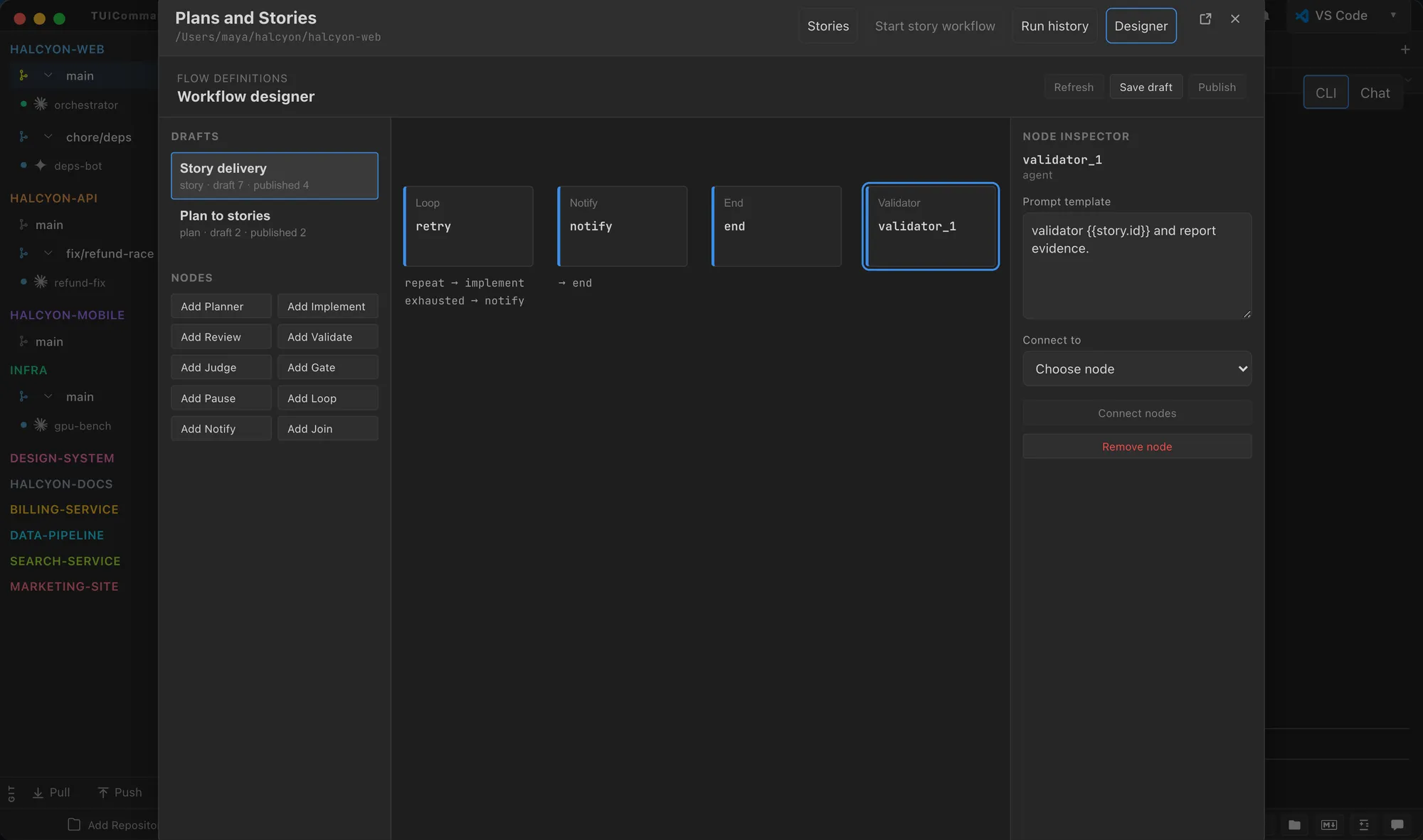The height and width of the screenshot is (840, 1423).
Task: Click the Pull download icon
Action: click(38, 792)
